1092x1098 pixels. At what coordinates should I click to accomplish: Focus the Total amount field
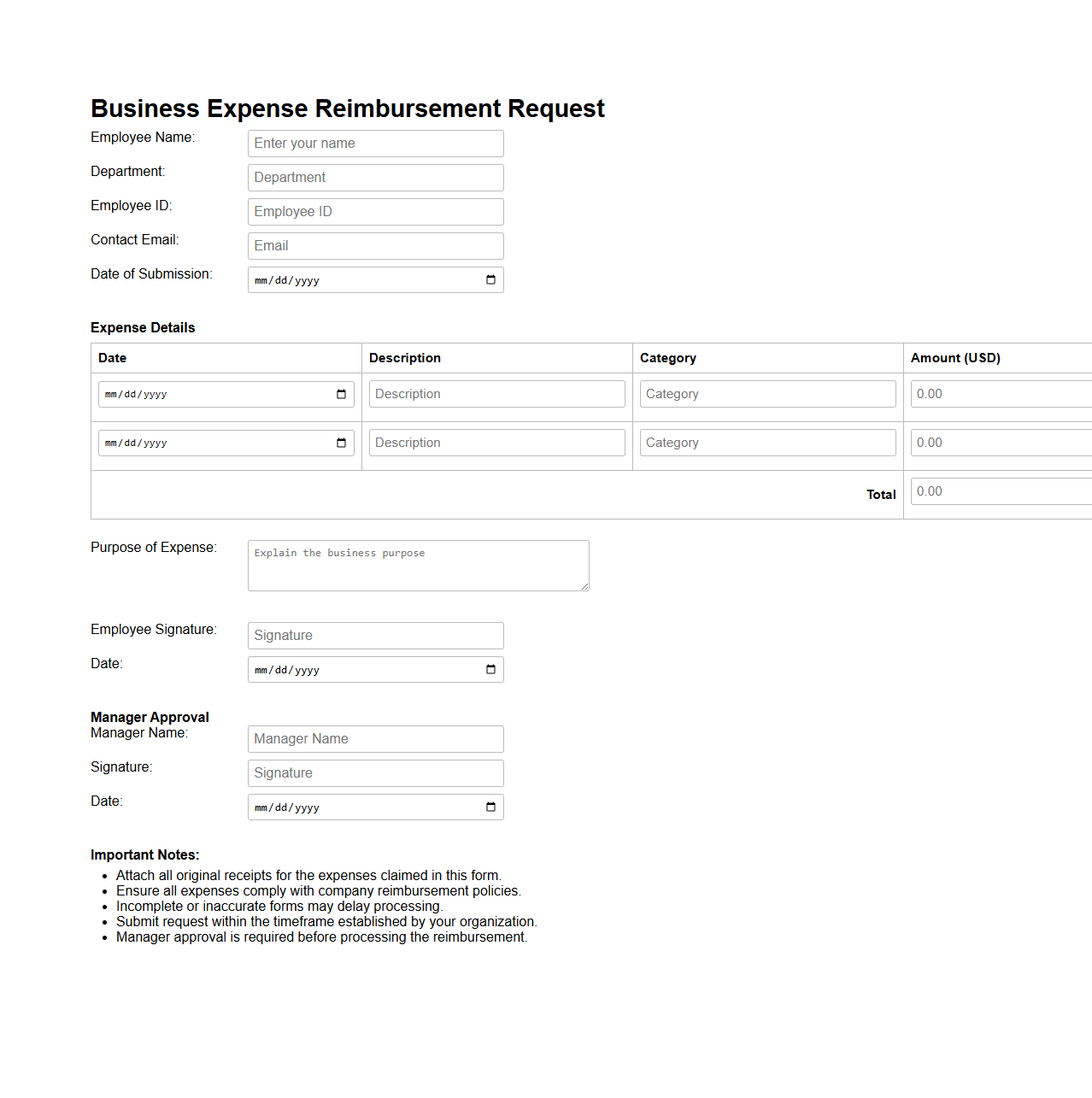[x=1000, y=491]
